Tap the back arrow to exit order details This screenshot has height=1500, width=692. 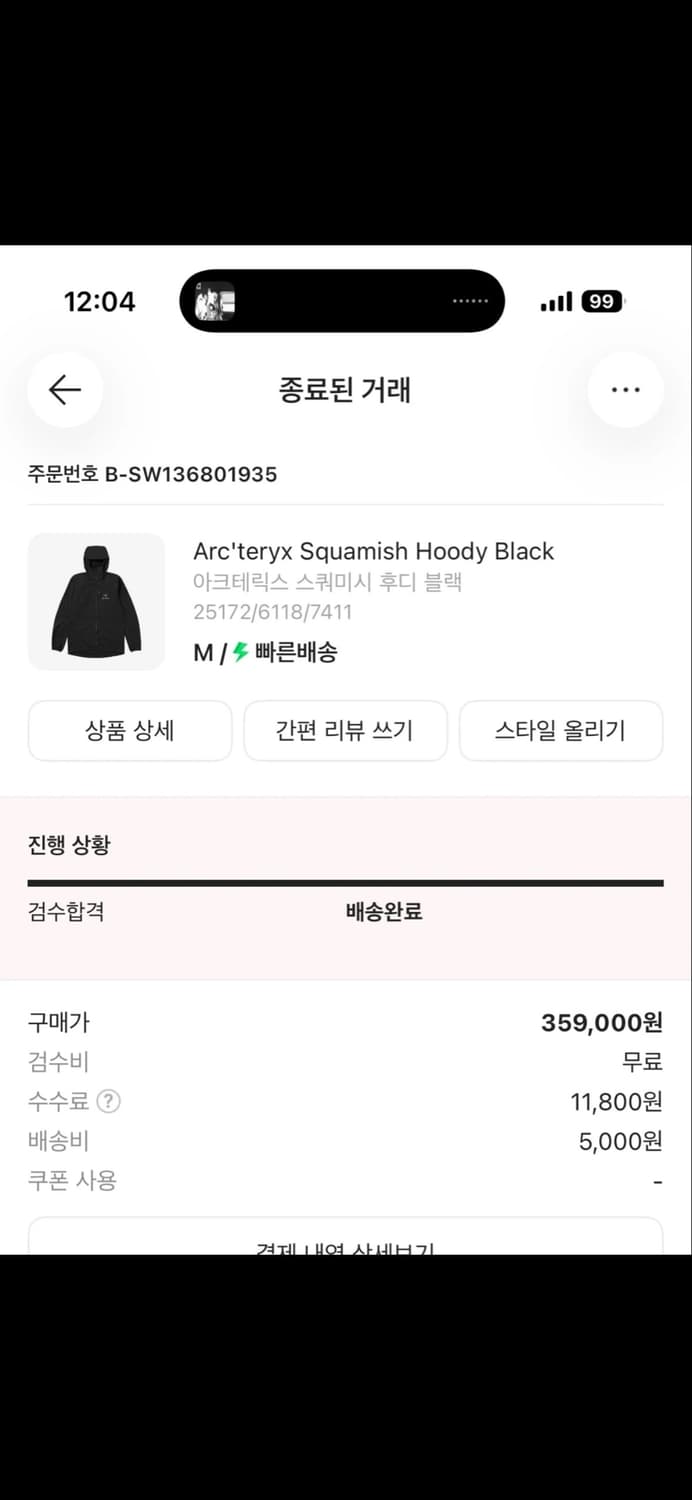[x=64, y=390]
